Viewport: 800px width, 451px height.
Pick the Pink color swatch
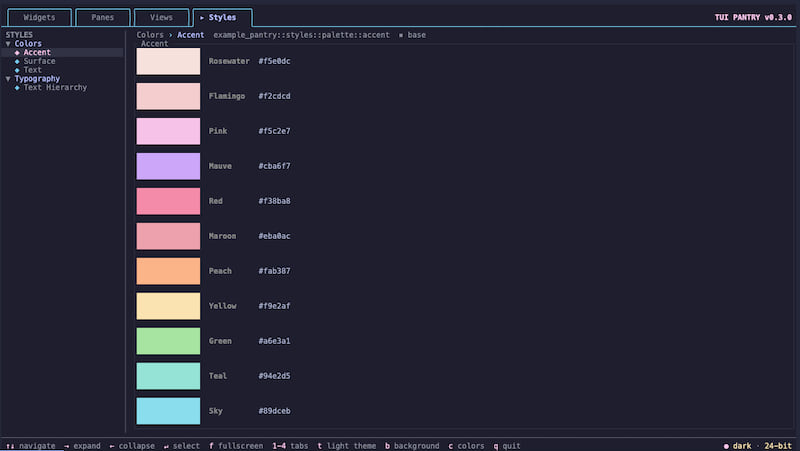coord(168,131)
